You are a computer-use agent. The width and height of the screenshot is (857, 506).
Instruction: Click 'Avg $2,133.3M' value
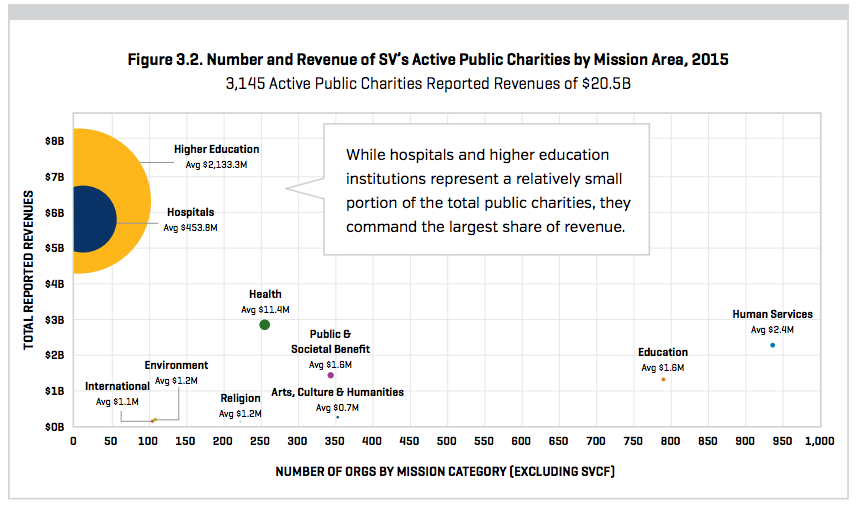(x=216, y=164)
